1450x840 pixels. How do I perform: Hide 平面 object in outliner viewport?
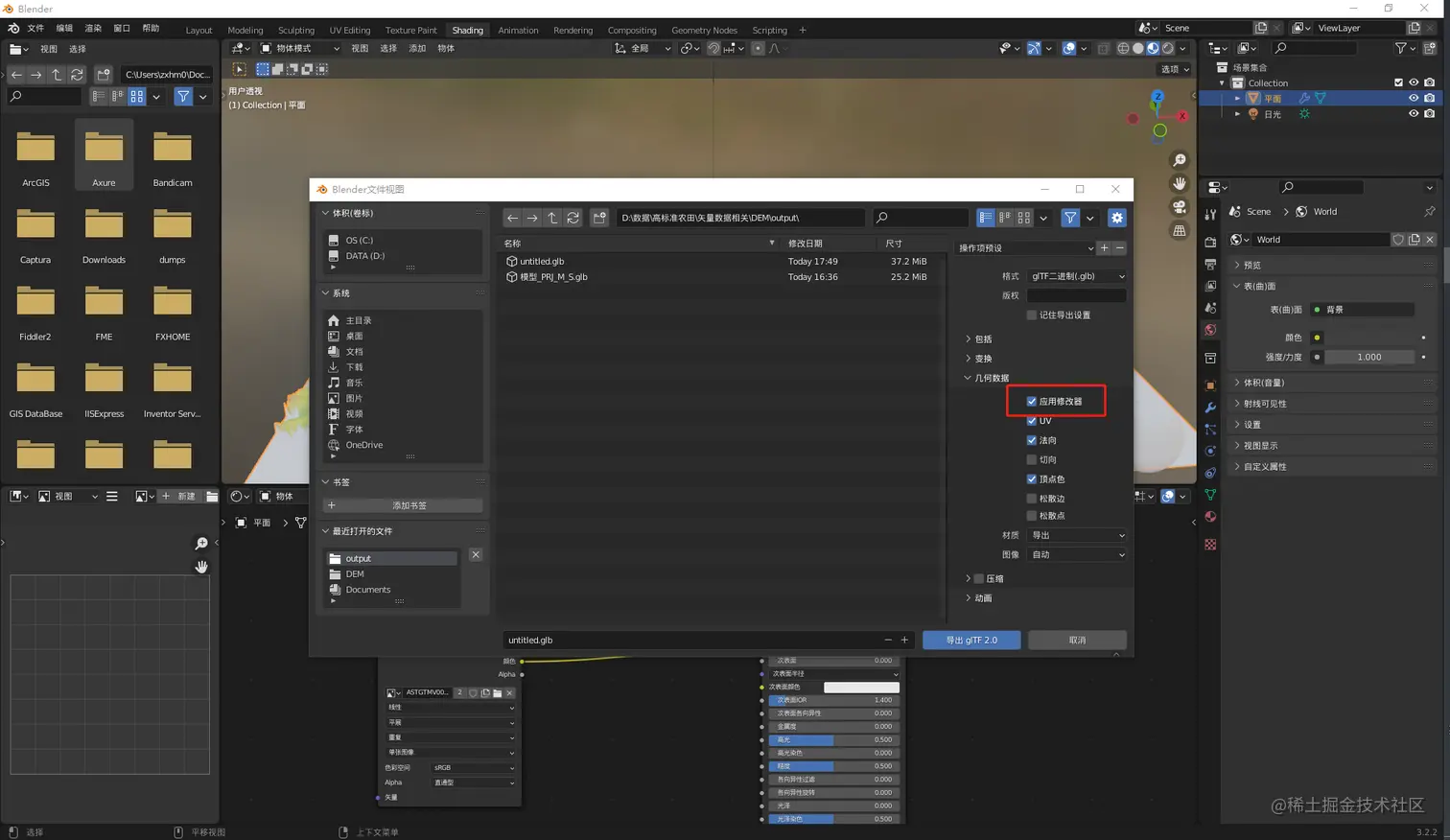pos(1413,98)
